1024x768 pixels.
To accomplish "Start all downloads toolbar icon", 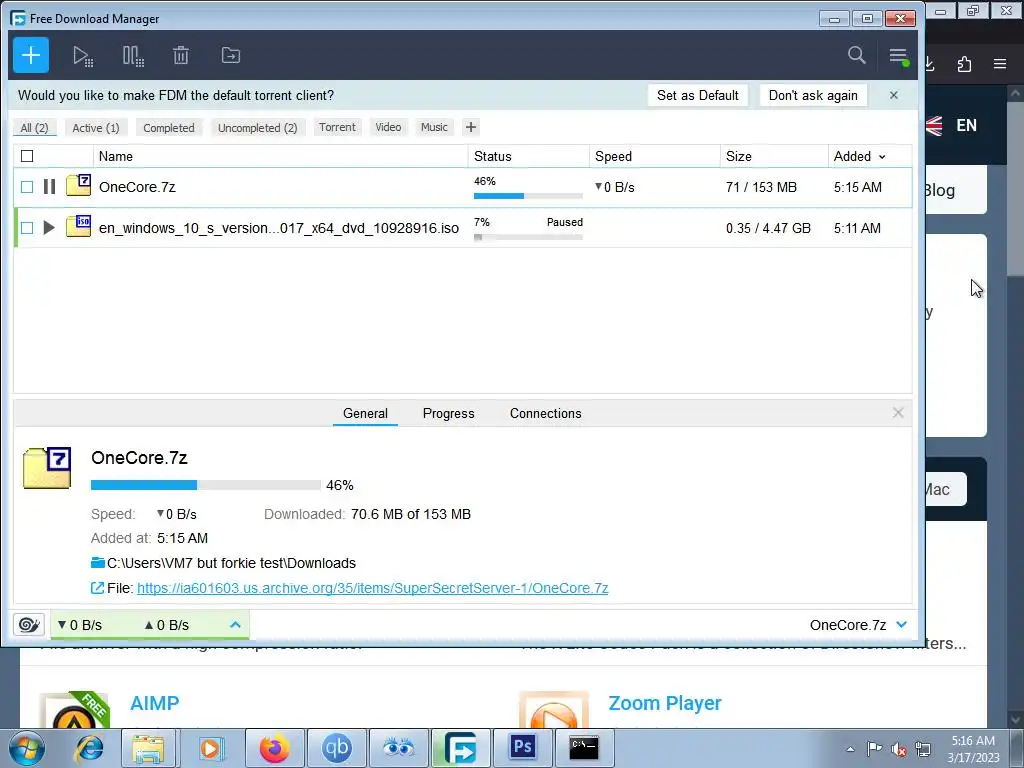I will (x=83, y=56).
